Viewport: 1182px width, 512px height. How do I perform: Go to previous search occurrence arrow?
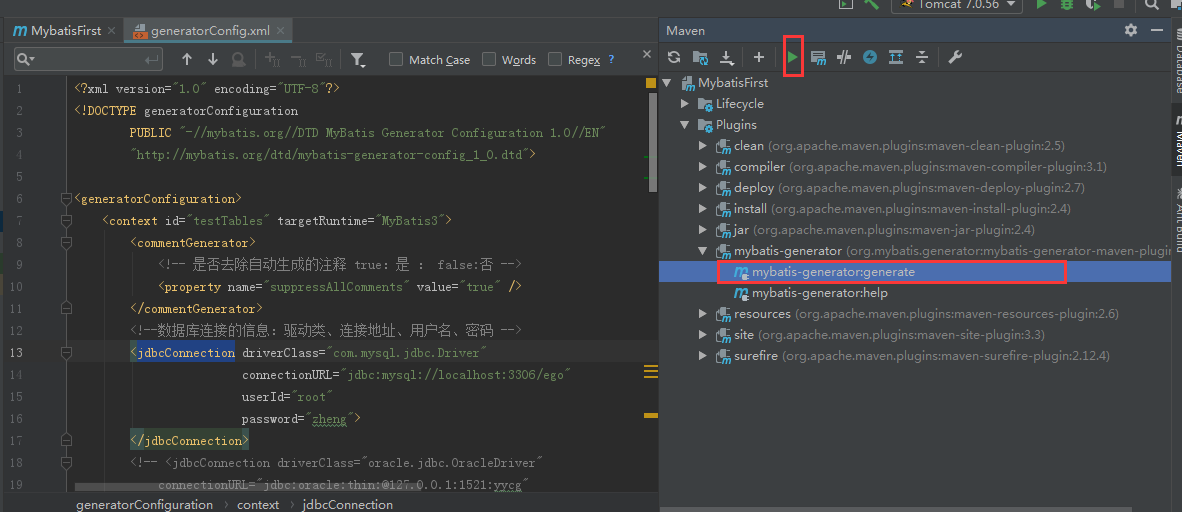(187, 60)
